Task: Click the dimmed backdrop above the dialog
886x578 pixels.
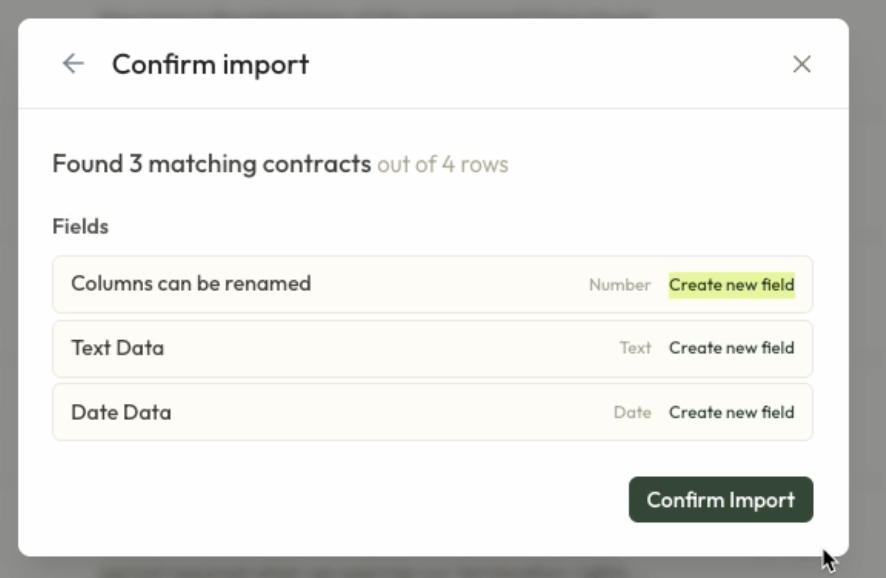Action: coord(440,8)
